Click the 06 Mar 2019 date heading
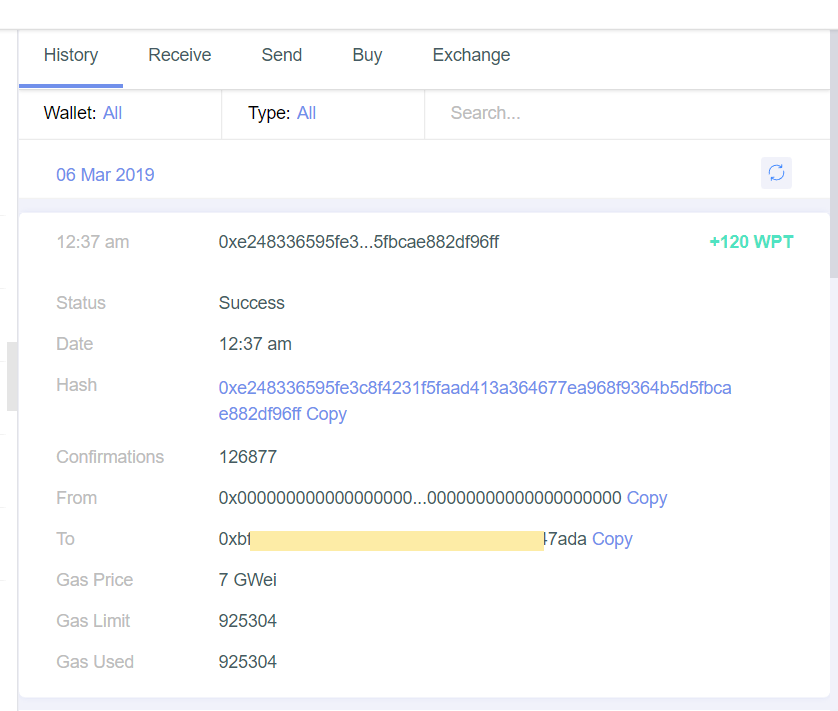Viewport: 838px width, 711px height. pos(105,175)
